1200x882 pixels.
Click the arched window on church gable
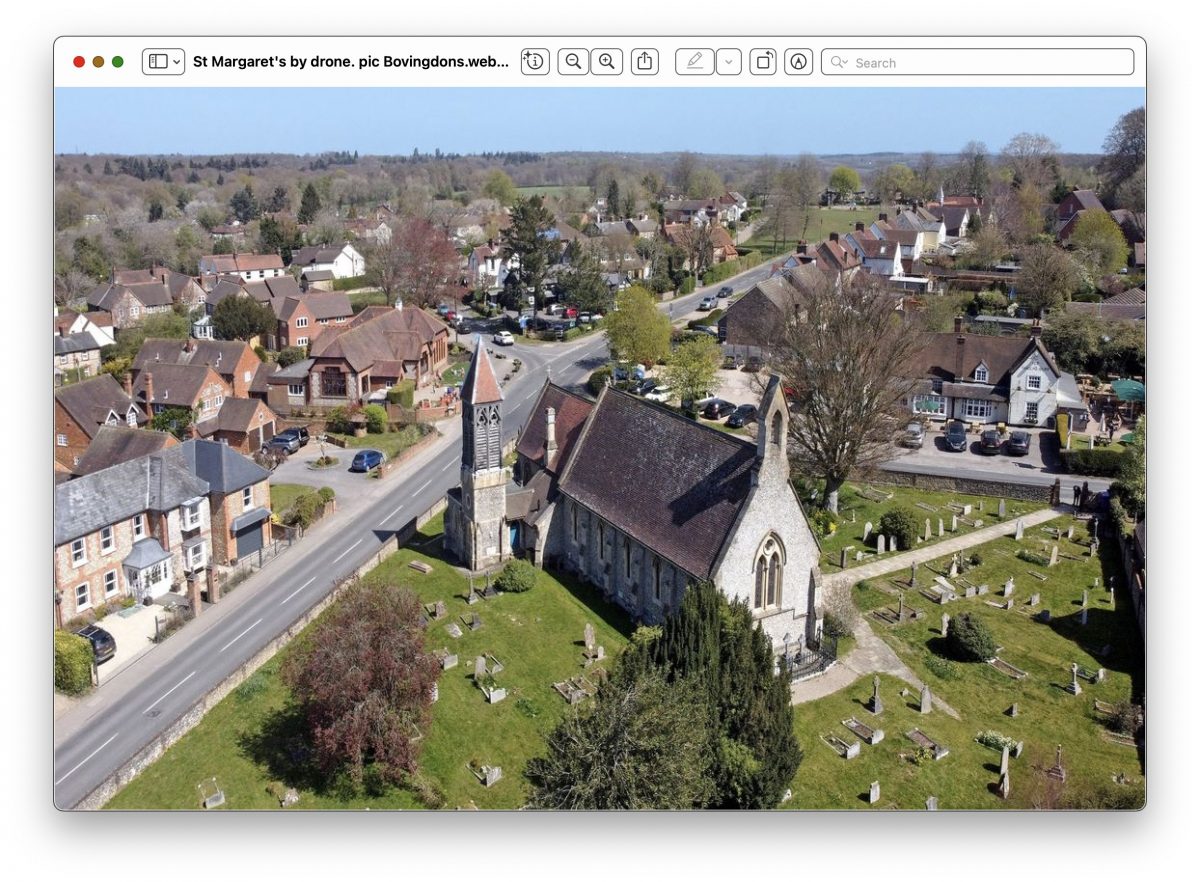pyautogui.click(x=769, y=572)
